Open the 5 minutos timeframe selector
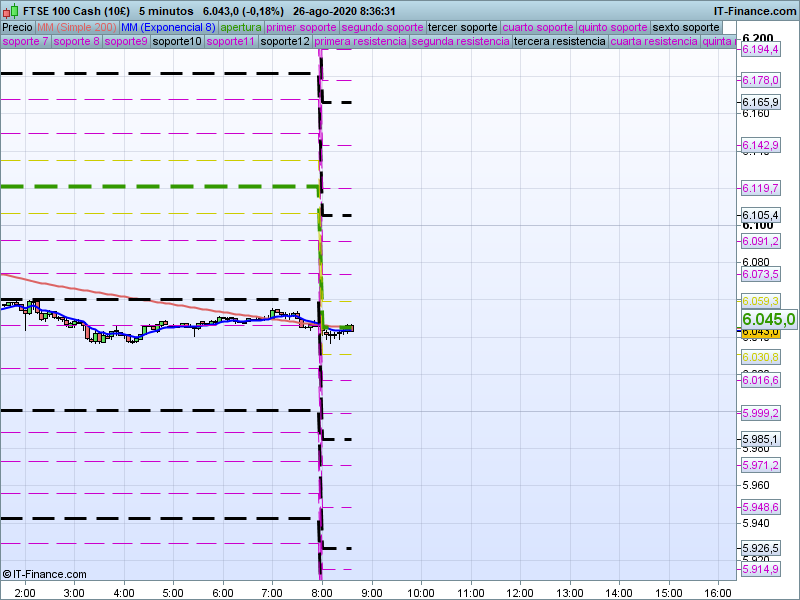 pyautogui.click(x=166, y=10)
